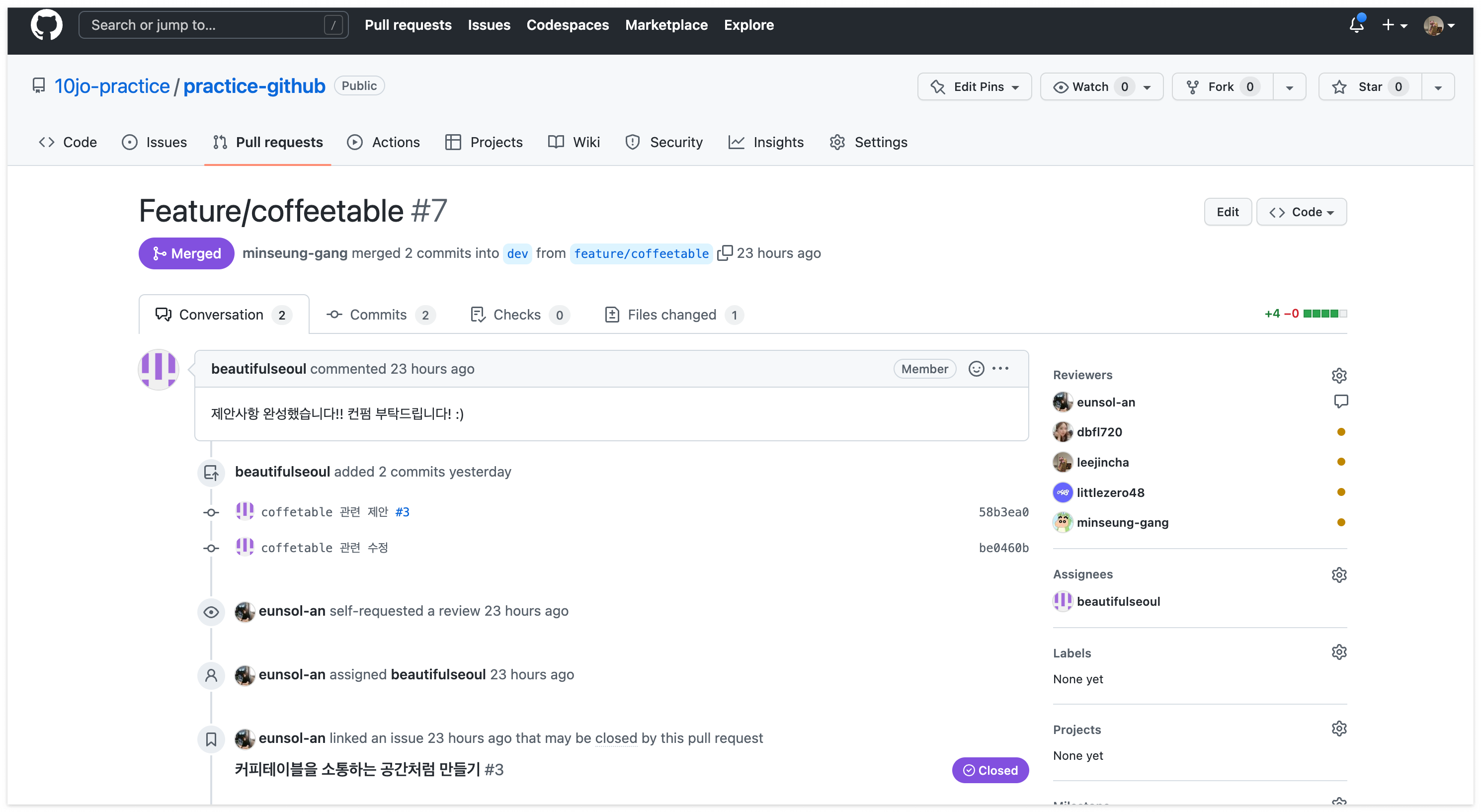Click the Fork button

[x=1221, y=87]
